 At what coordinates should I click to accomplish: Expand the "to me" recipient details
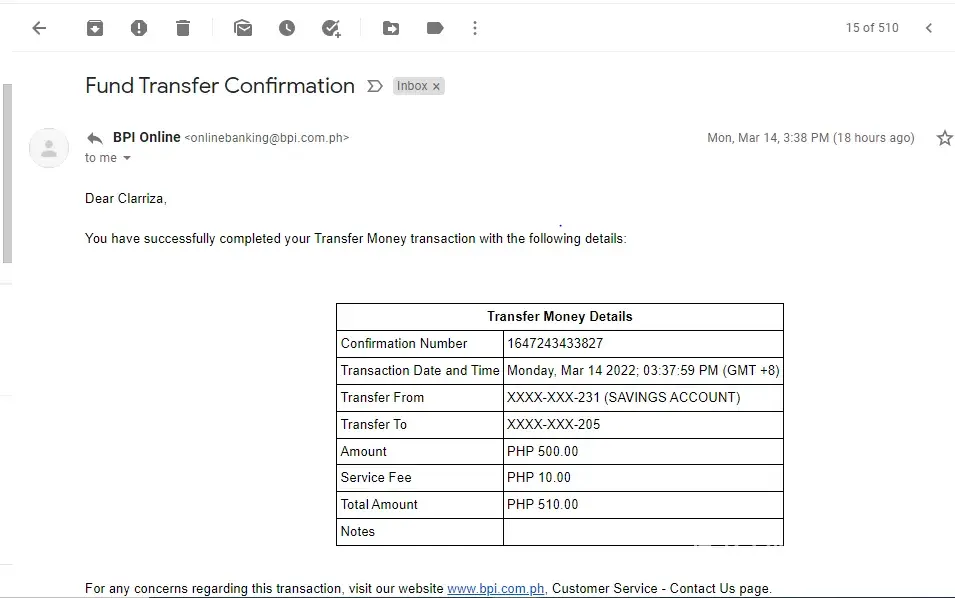point(127,158)
